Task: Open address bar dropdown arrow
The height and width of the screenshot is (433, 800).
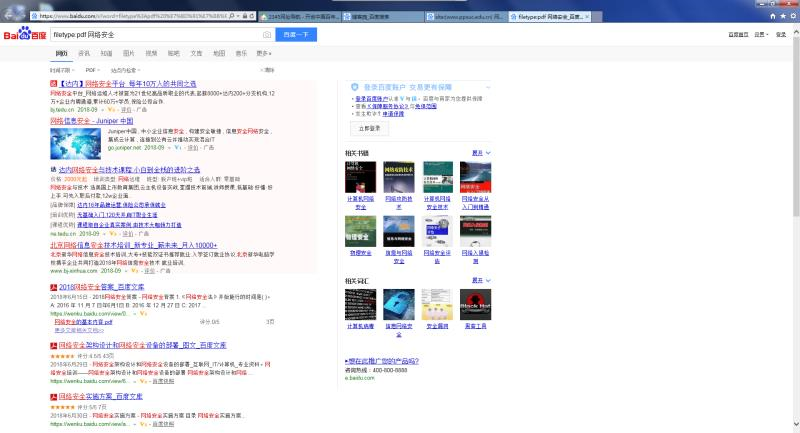Action: [238, 16]
